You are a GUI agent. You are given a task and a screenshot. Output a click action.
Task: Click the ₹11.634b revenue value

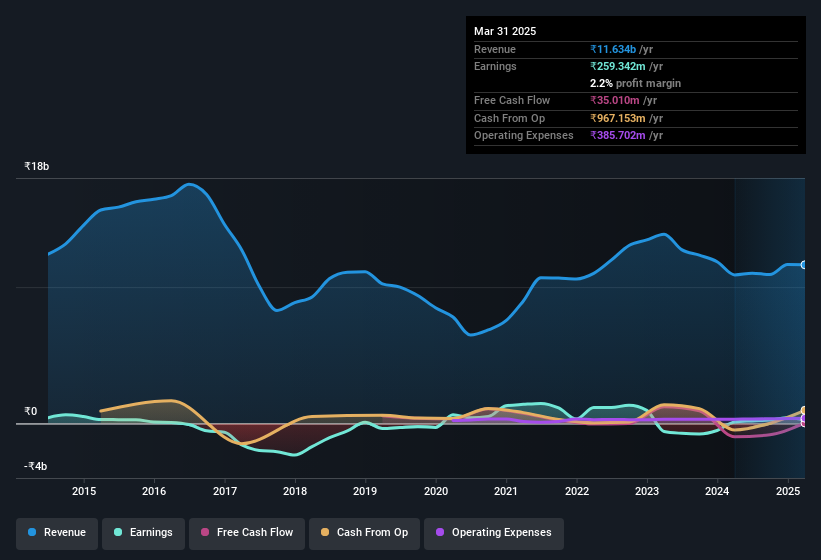(x=613, y=49)
